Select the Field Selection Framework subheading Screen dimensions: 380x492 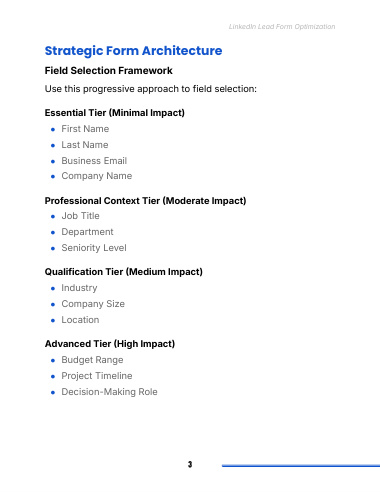(x=109, y=71)
